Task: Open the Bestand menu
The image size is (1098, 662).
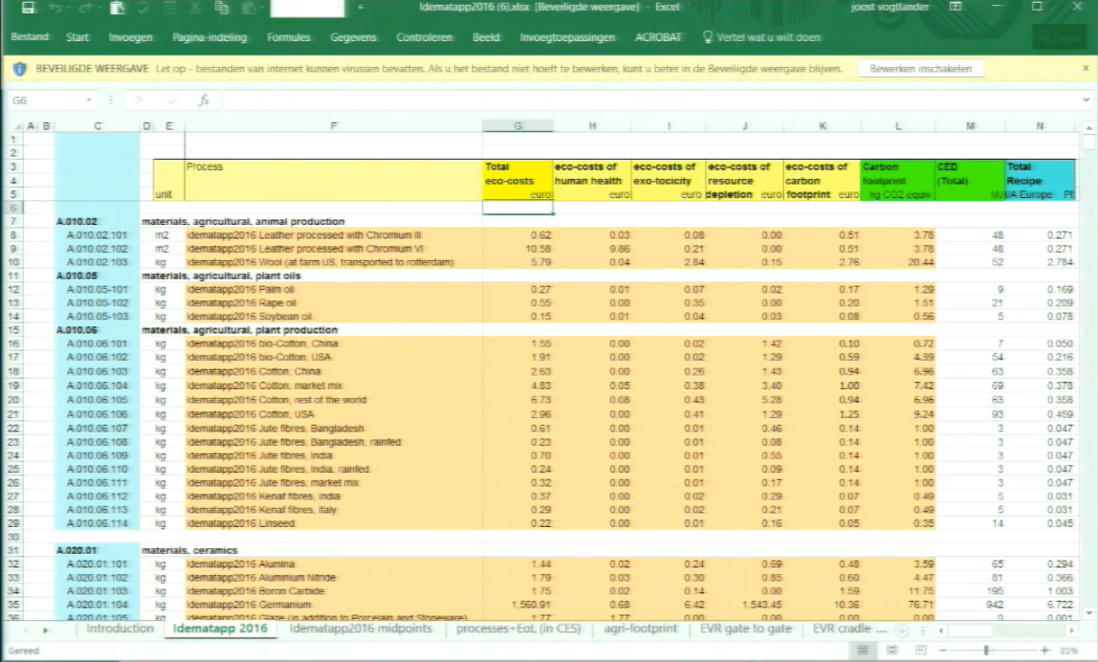Action: point(29,37)
